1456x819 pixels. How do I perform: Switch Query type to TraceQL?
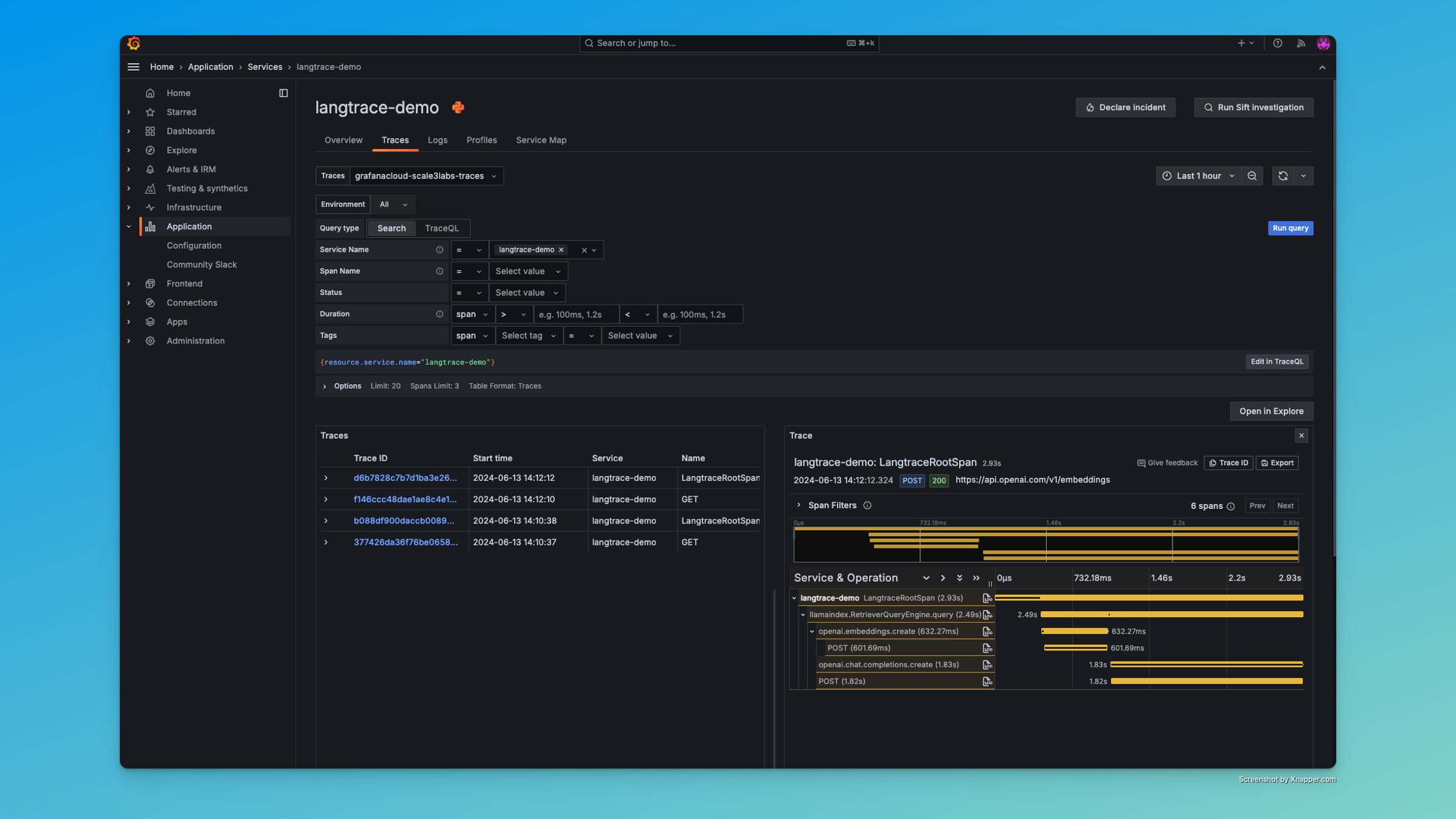pos(442,228)
